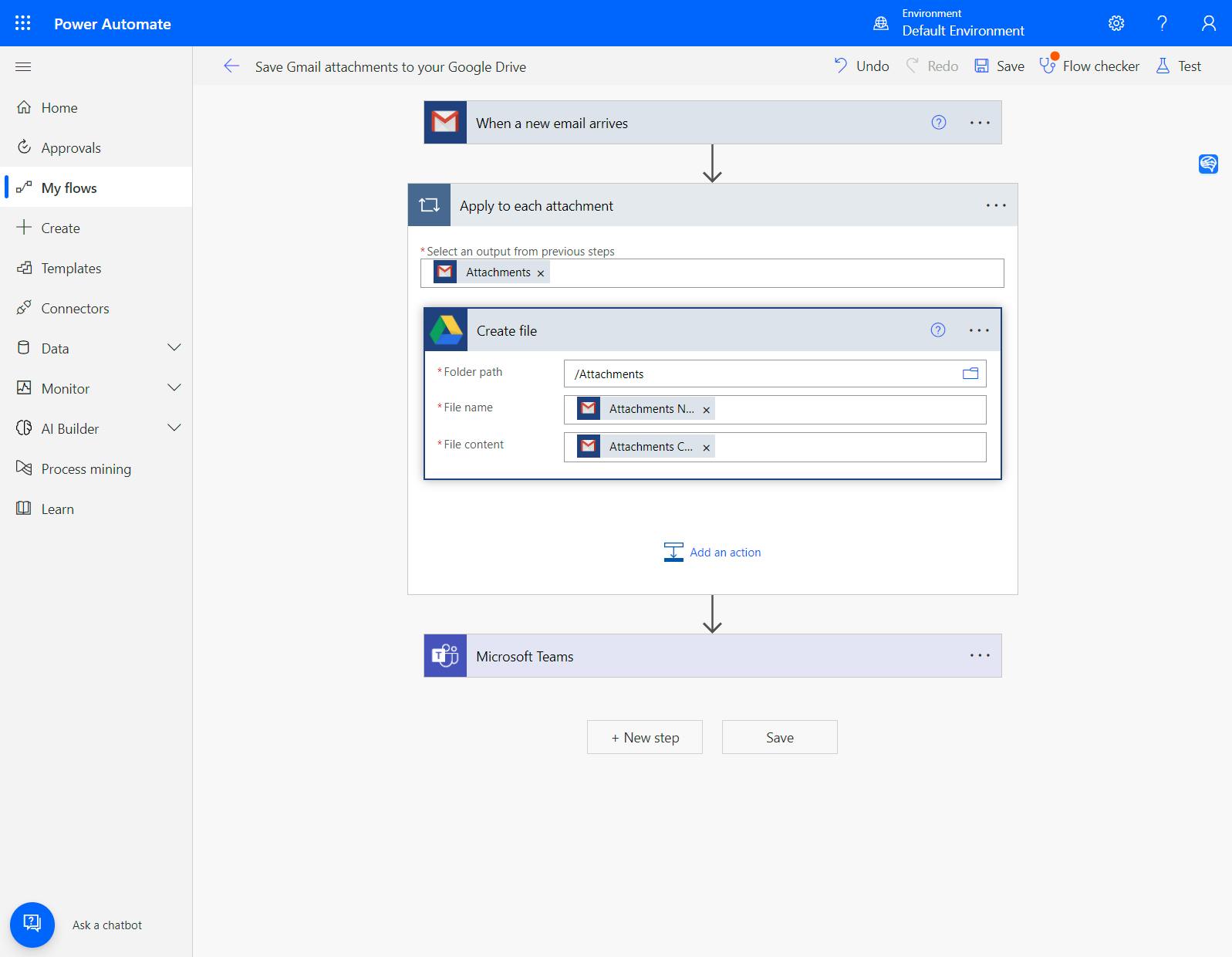Screen dimensions: 1232x957
Task: Click the File name input field
Action: coord(775,410)
